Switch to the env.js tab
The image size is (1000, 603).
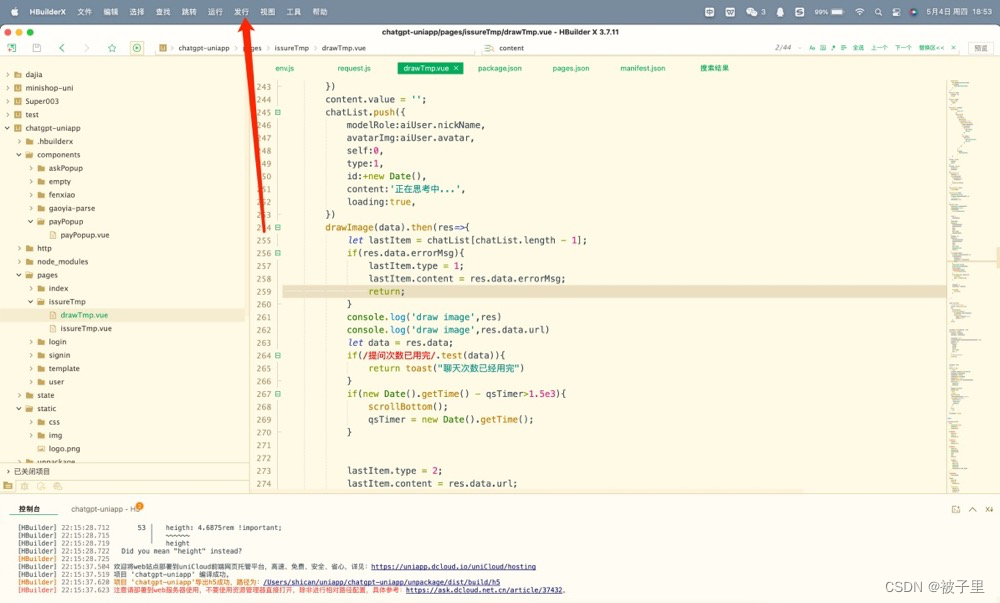point(284,68)
